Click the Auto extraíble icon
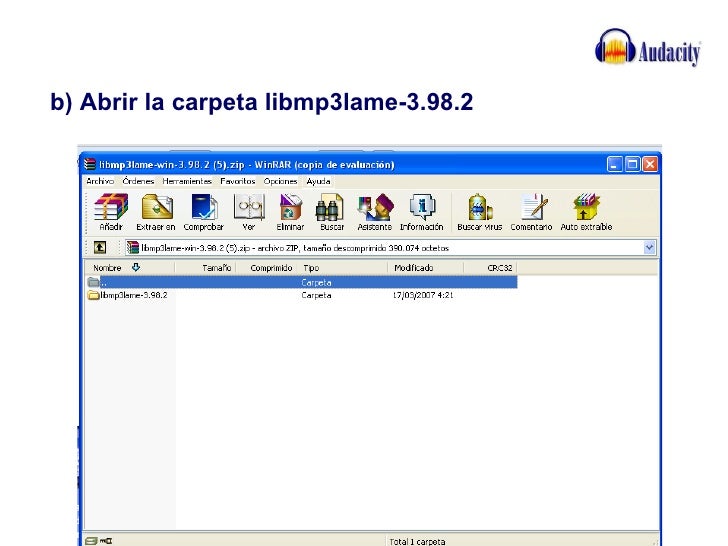728x546 pixels. click(x=586, y=207)
